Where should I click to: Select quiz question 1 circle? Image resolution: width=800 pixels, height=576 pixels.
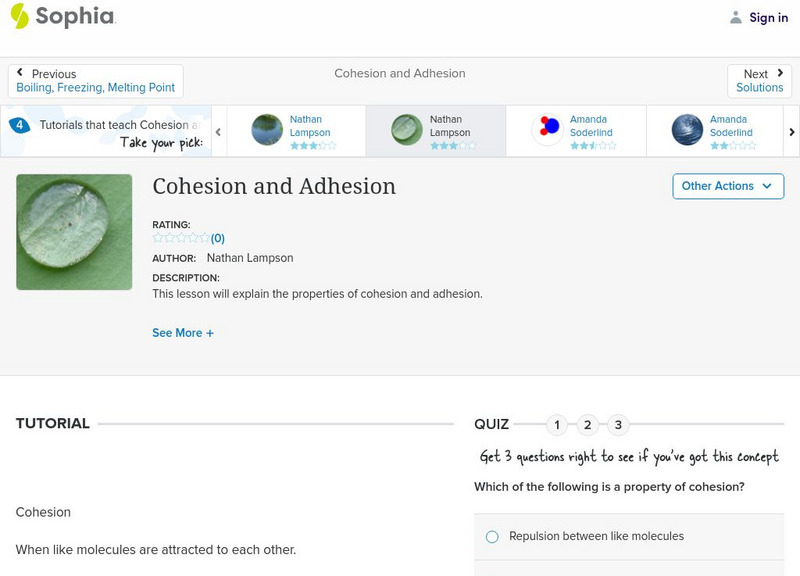pos(557,425)
